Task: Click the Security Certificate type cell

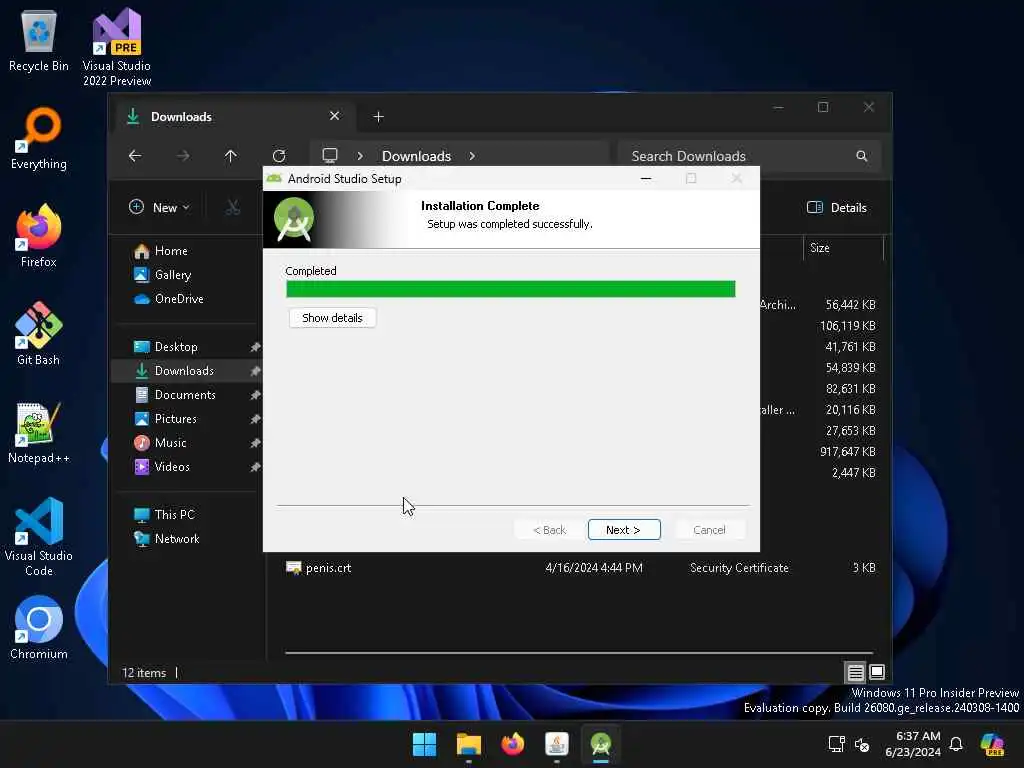Action: 739,568
